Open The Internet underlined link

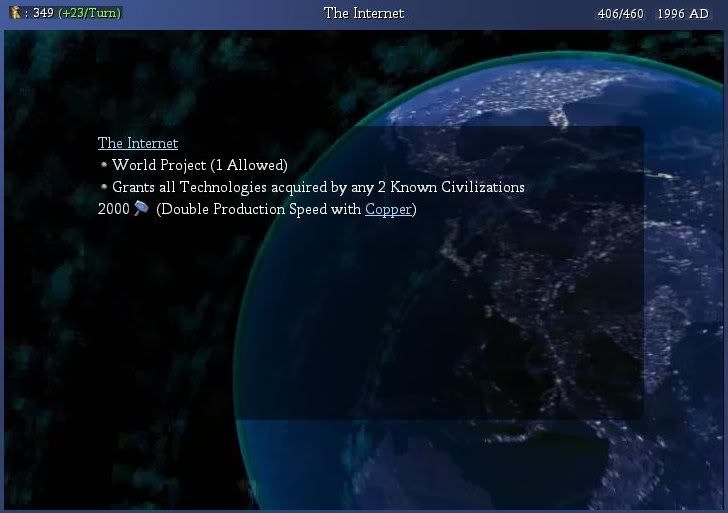pyautogui.click(x=138, y=143)
